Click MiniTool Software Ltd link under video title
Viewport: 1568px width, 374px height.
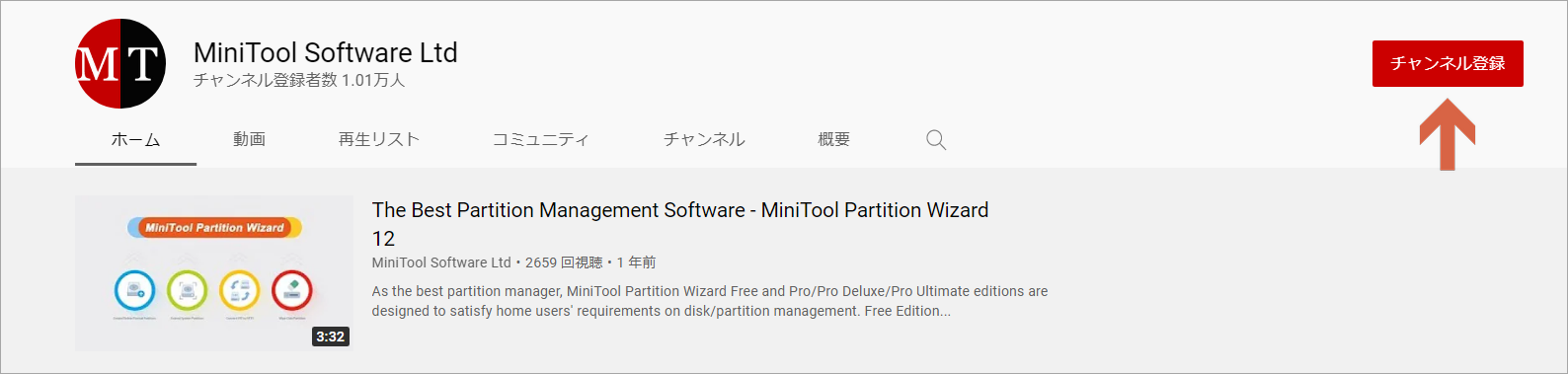click(x=441, y=262)
